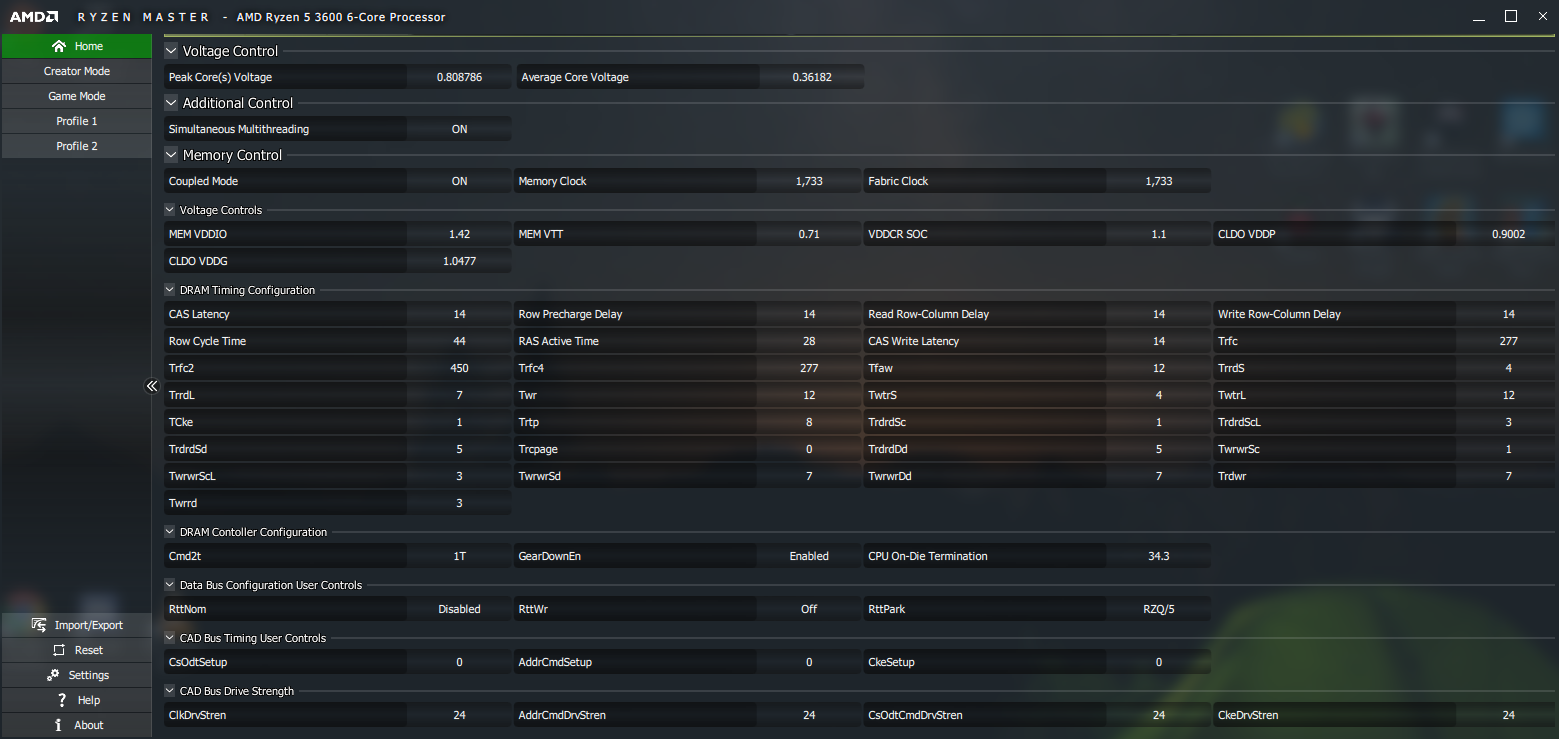Click Trfc2 value 450

coord(459,368)
